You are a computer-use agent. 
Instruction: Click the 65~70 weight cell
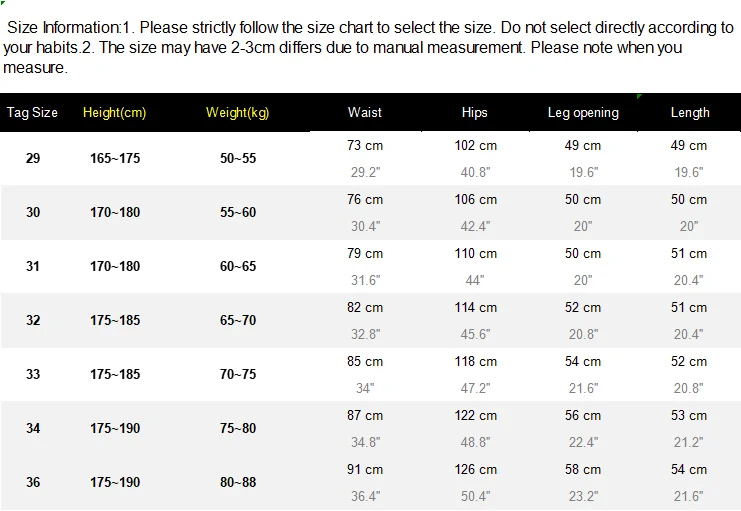pyautogui.click(x=238, y=320)
